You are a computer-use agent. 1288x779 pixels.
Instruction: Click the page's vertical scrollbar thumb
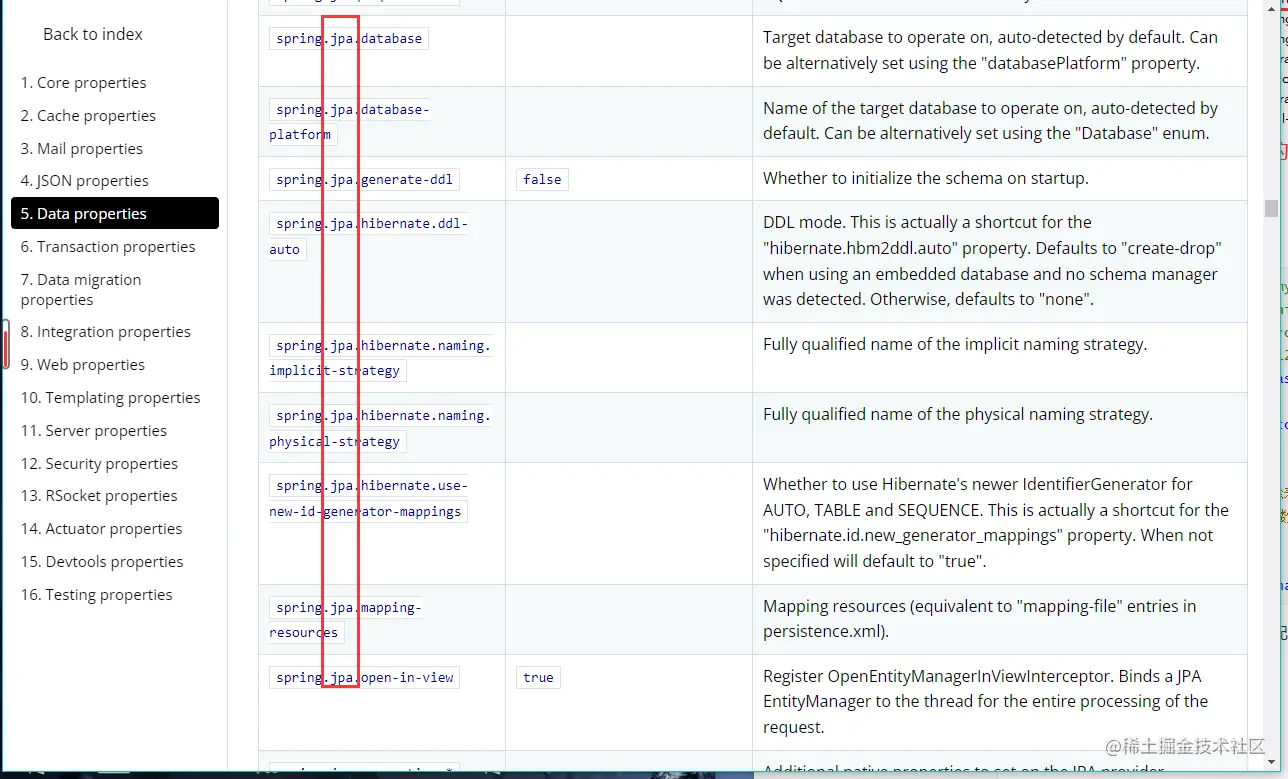pos(1271,208)
